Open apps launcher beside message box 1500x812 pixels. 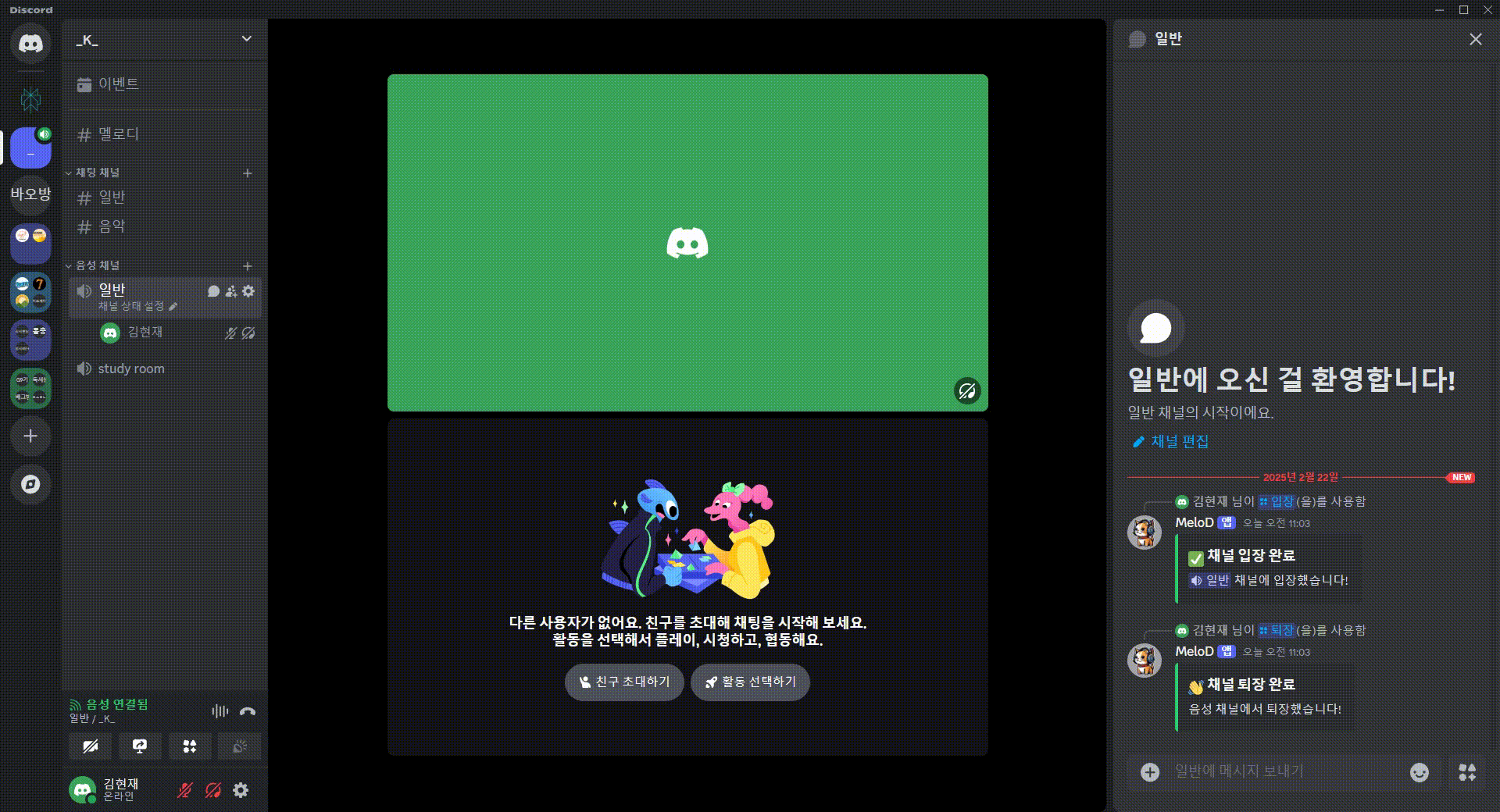pyautogui.click(x=1467, y=772)
